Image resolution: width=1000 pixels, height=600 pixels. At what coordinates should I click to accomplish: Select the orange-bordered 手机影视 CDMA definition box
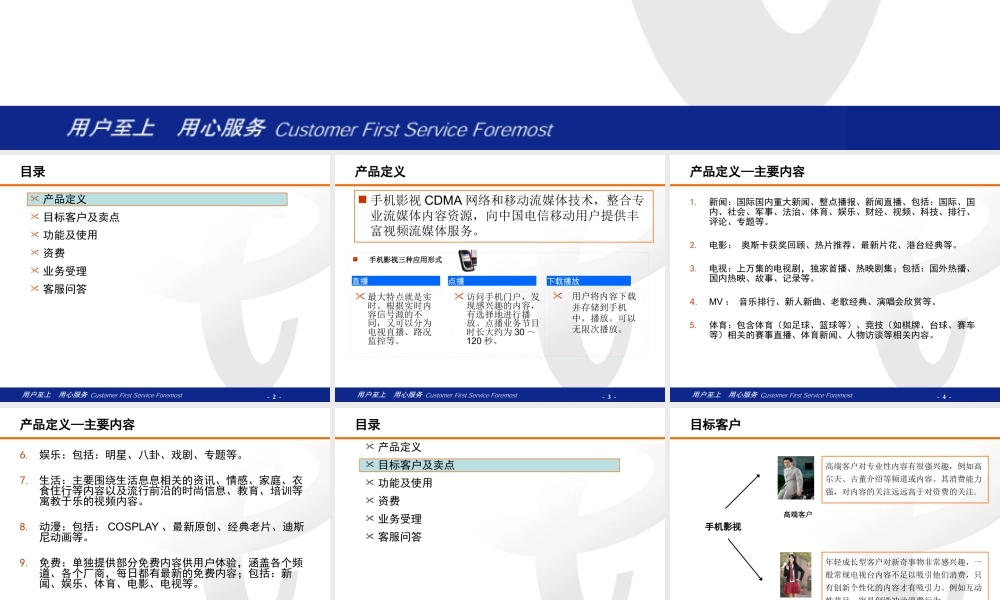pos(504,216)
